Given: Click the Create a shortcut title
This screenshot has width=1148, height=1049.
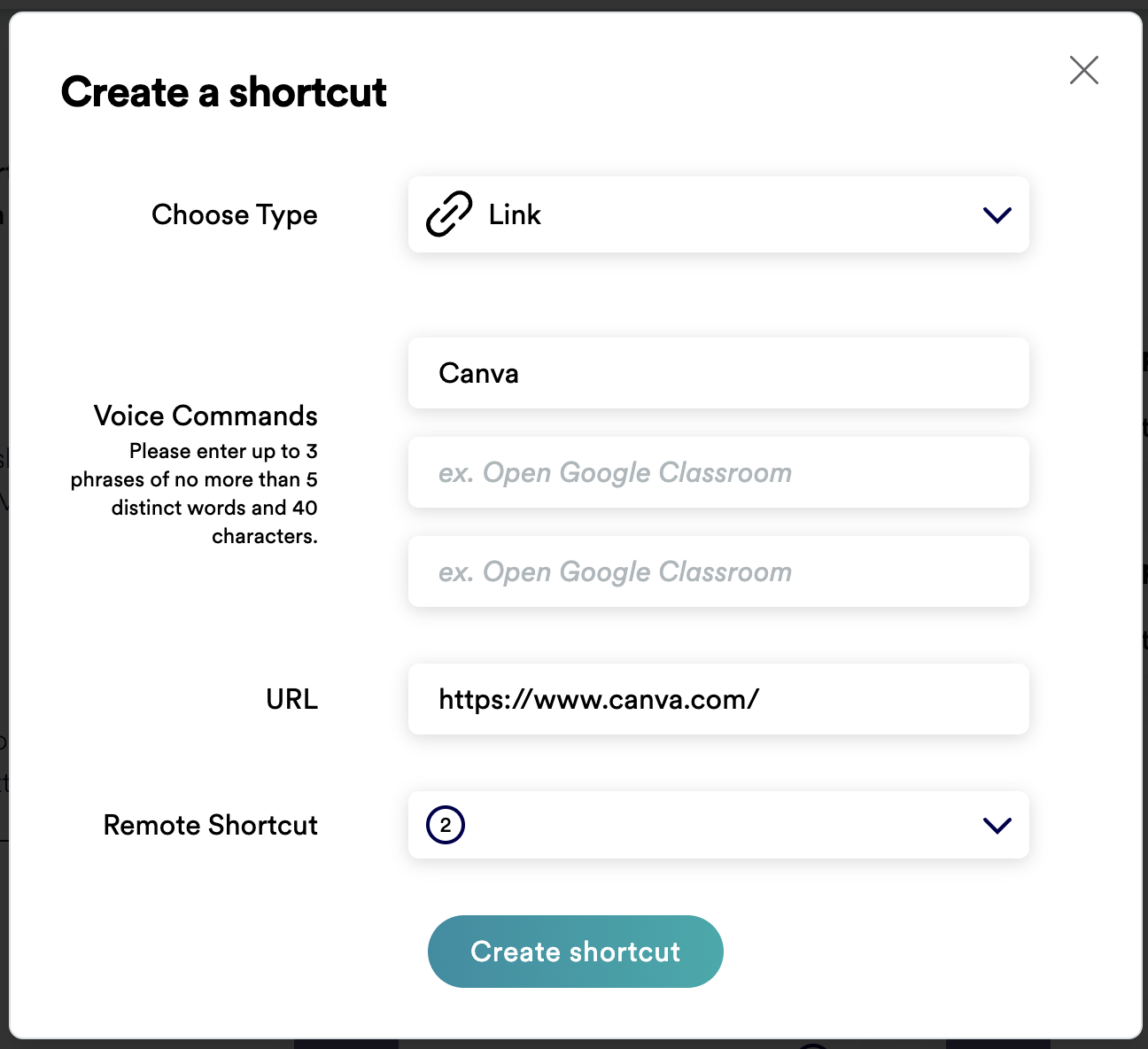Looking at the screenshot, I should pyautogui.click(x=223, y=91).
